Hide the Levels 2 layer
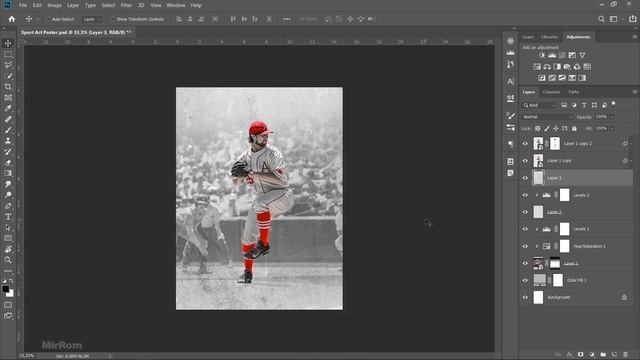 coord(525,195)
